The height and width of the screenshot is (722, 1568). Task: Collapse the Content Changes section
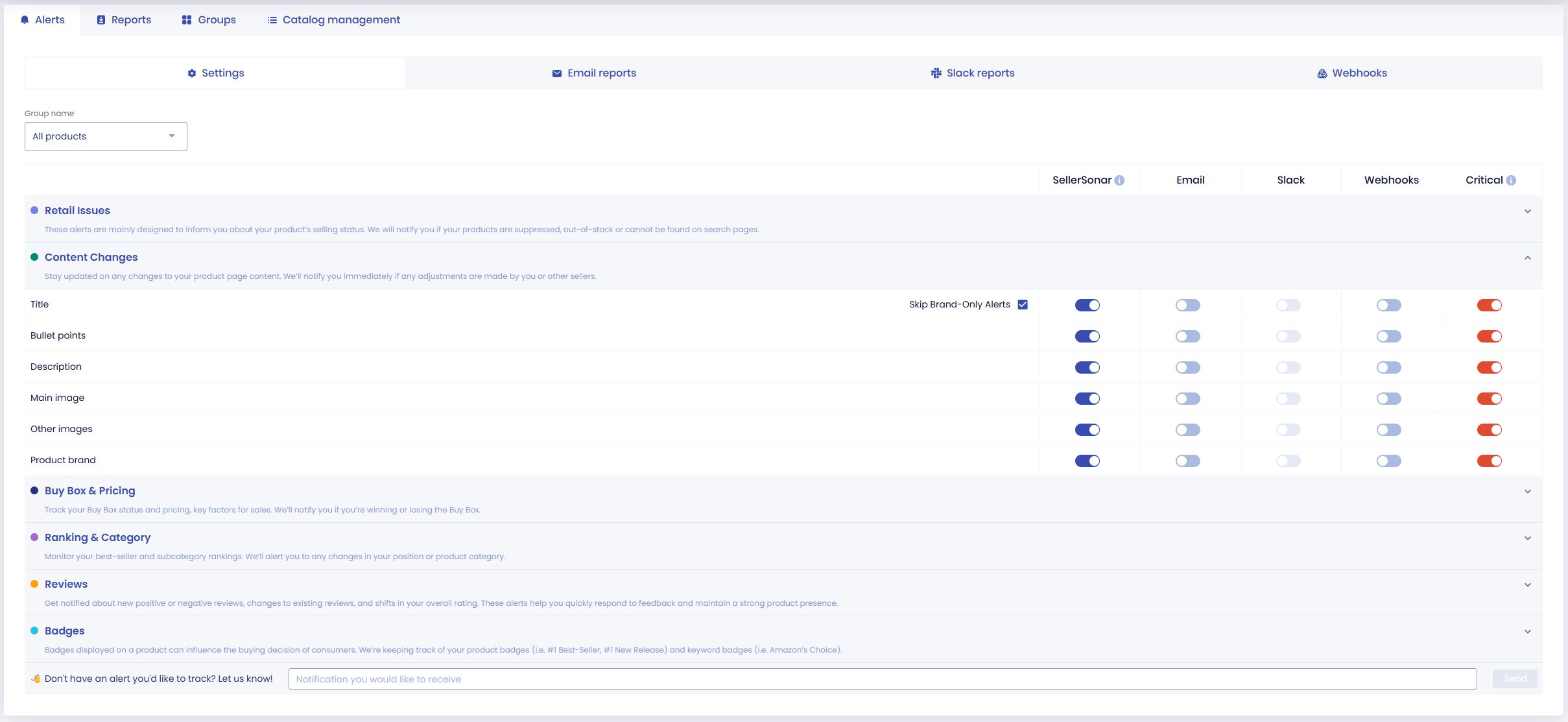(1527, 258)
